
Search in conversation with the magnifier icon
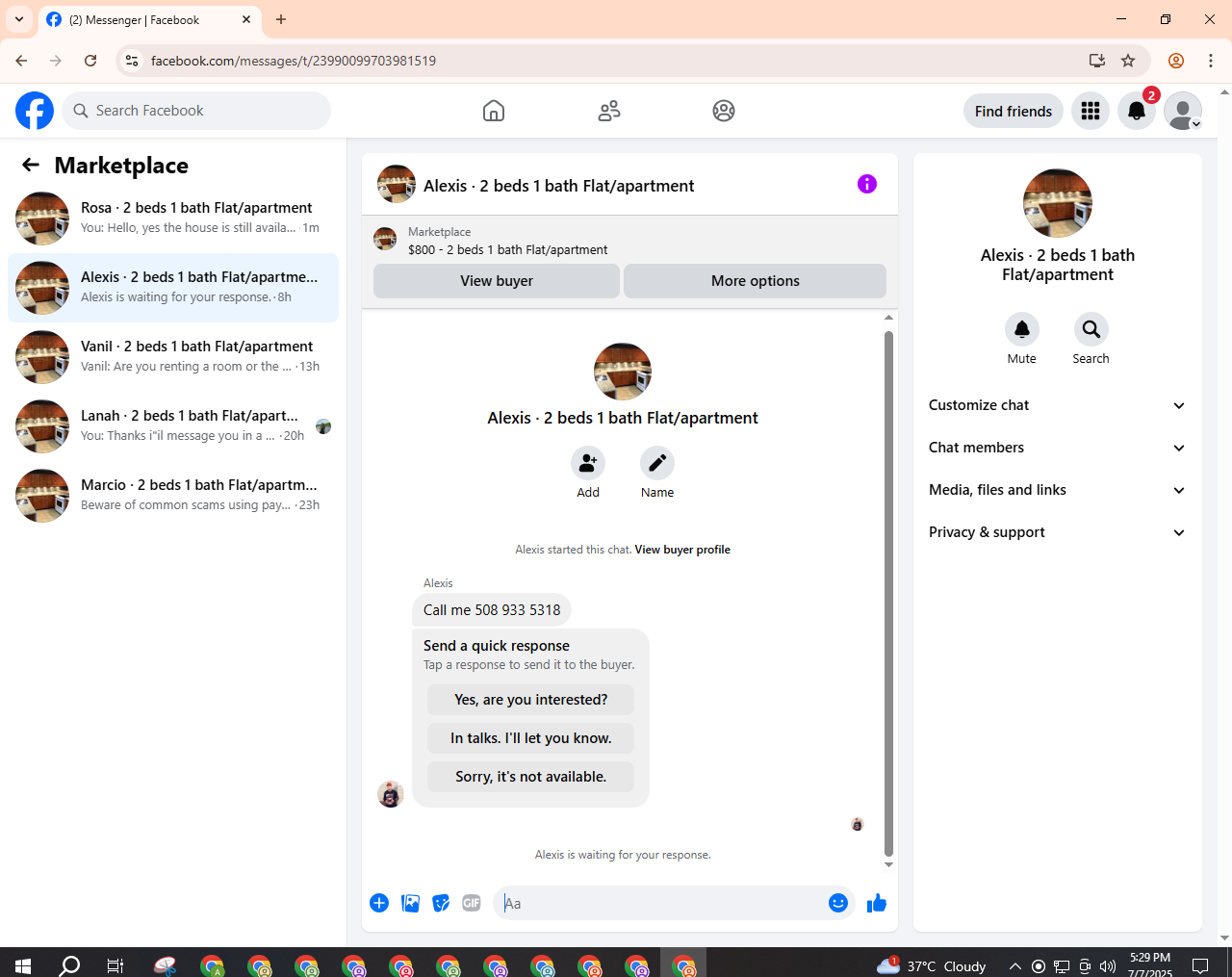pos(1091,329)
